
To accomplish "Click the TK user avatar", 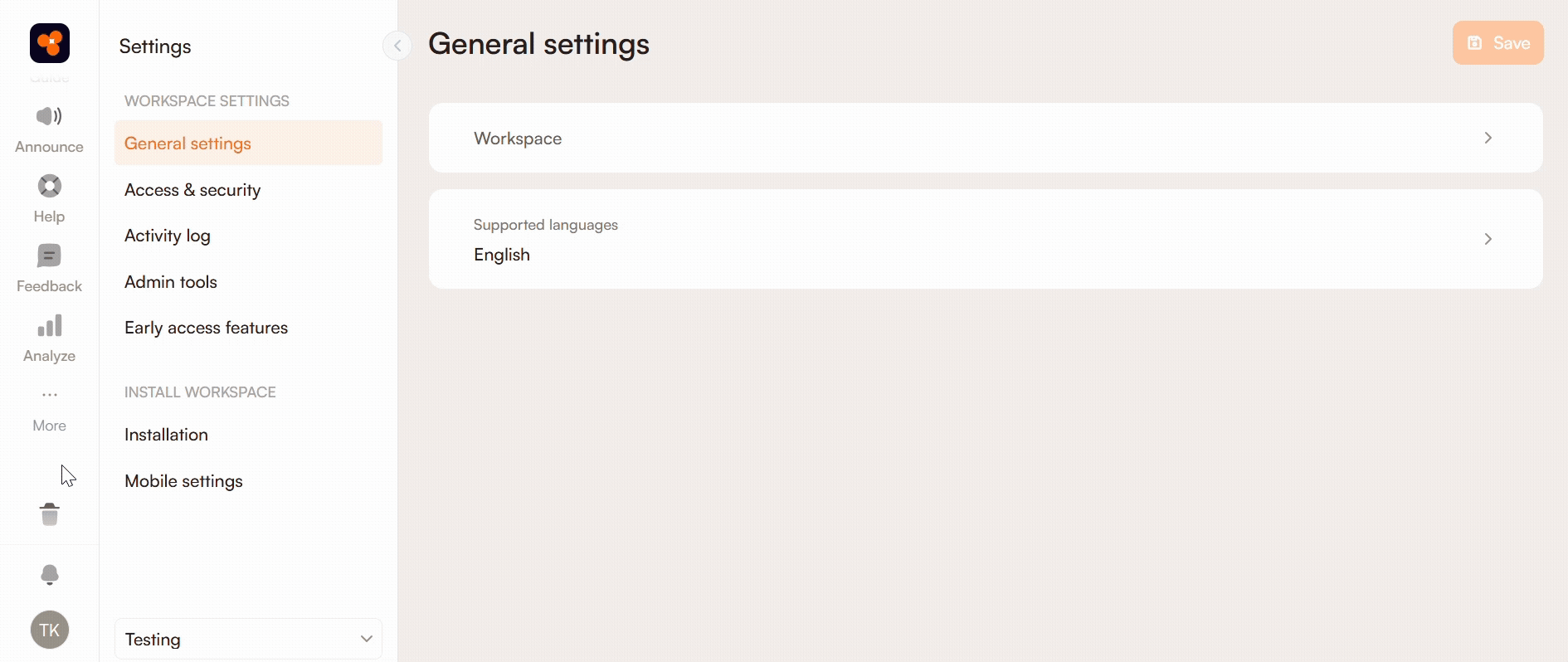I will (x=50, y=630).
